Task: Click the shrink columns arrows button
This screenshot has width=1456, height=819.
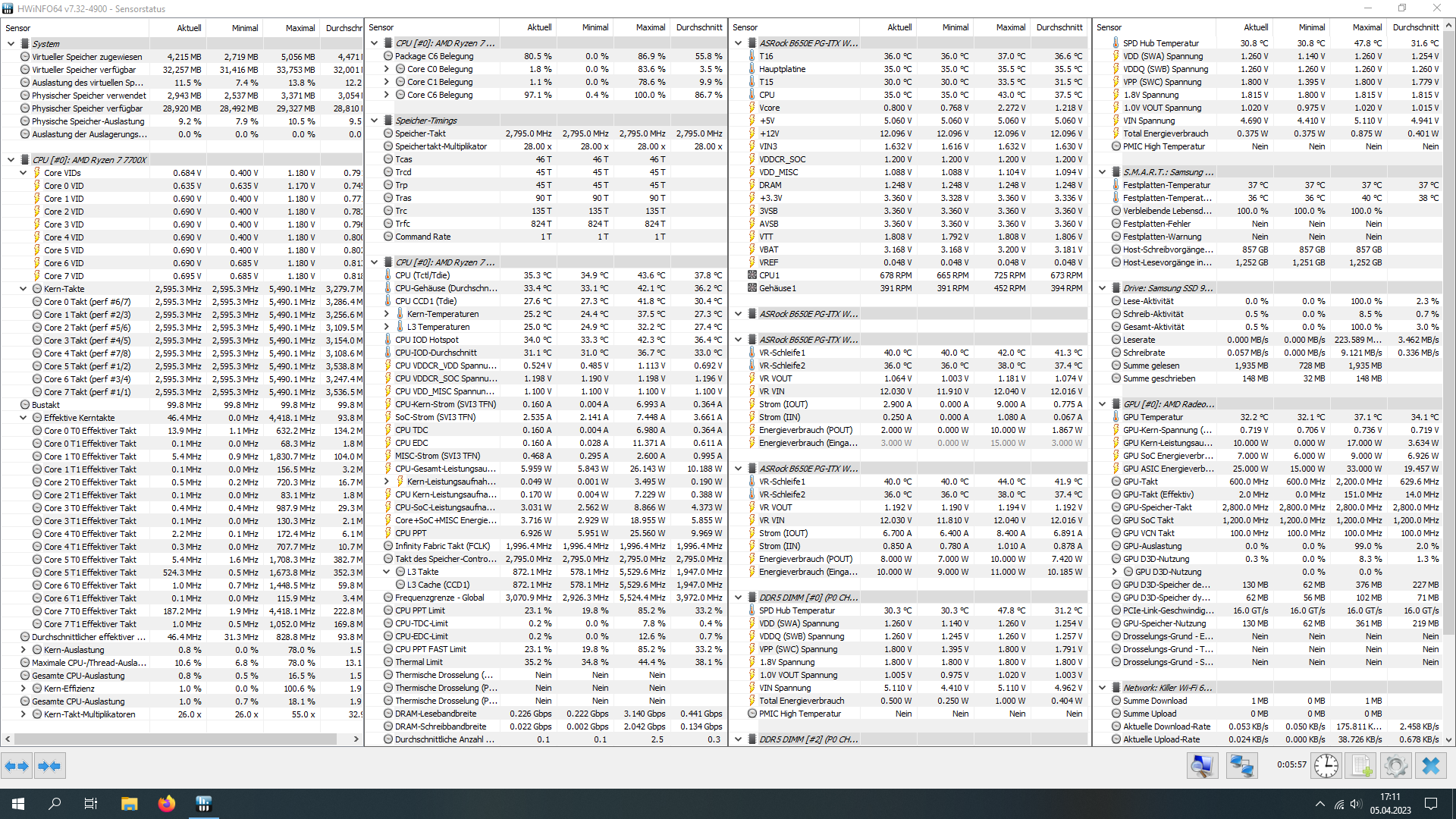Action: point(49,766)
